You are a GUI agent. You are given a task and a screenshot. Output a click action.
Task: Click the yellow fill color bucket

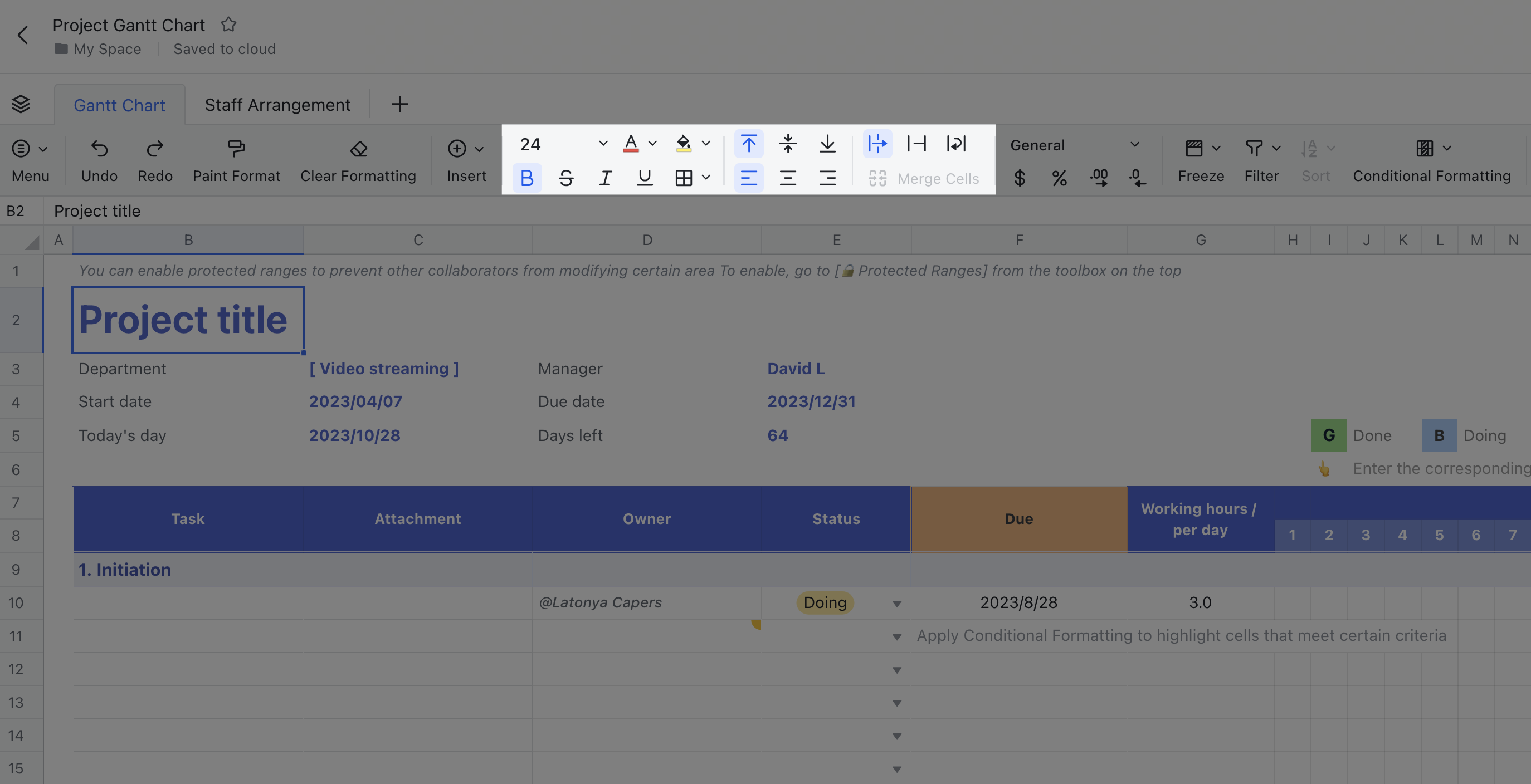coord(684,144)
